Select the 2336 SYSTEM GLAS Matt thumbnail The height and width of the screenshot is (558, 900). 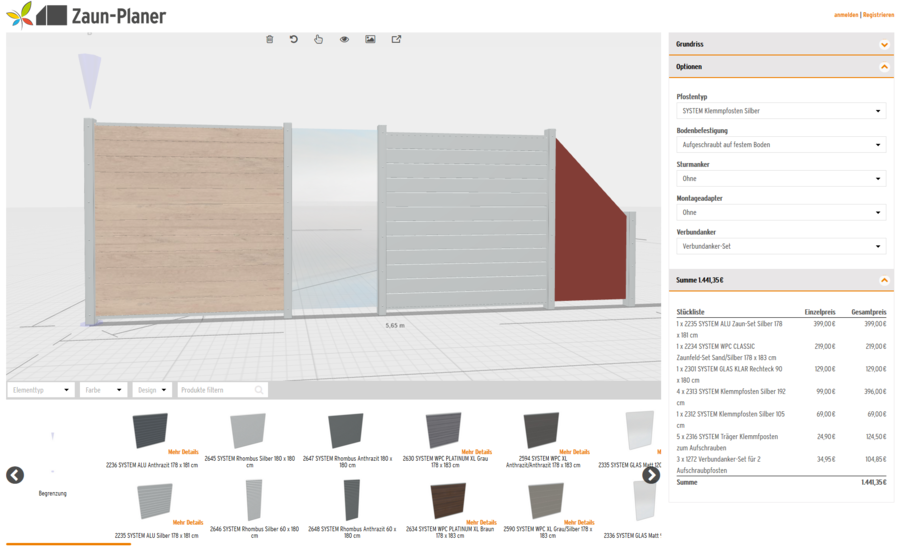click(x=643, y=501)
